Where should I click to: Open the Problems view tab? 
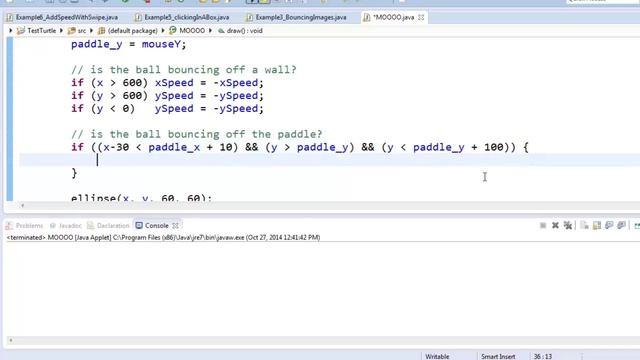coord(29,225)
